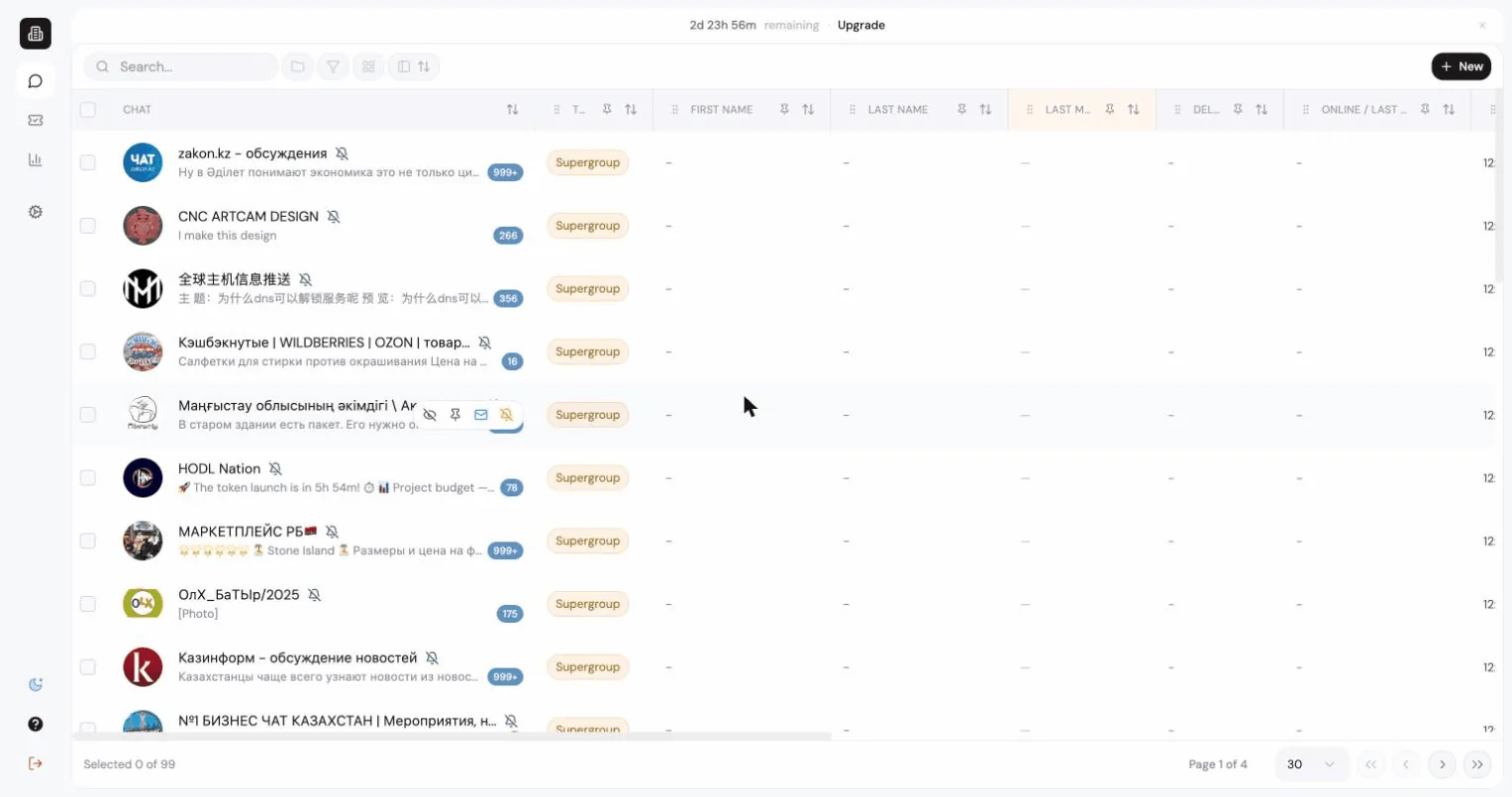This screenshot has width=1512, height=797.
Task: Open the page size dropdown showing 30
Action: pos(1311,764)
